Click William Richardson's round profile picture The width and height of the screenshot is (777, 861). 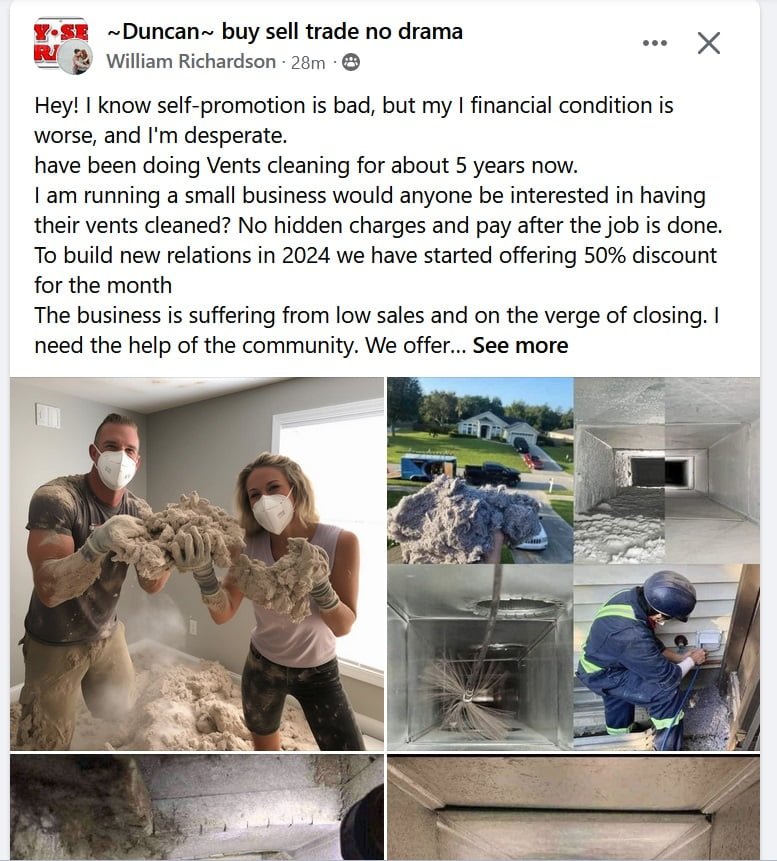point(76,59)
